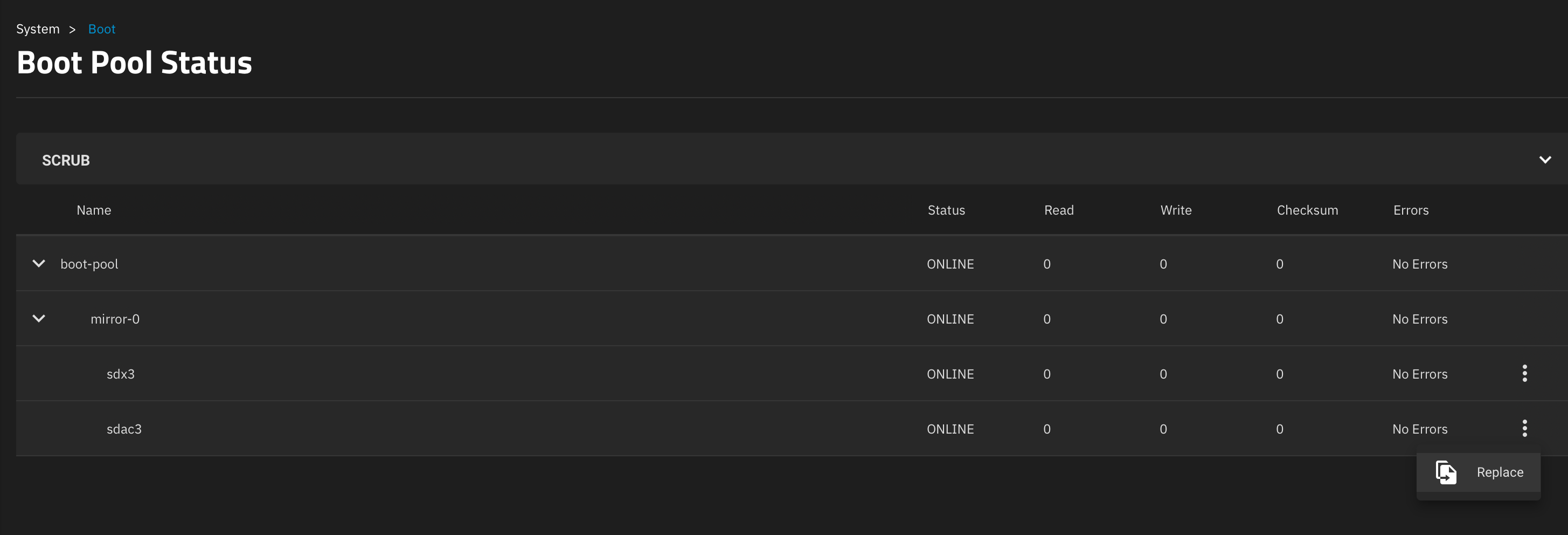Select the sdx3 disk name
The height and width of the screenshot is (535, 1568).
(x=121, y=374)
